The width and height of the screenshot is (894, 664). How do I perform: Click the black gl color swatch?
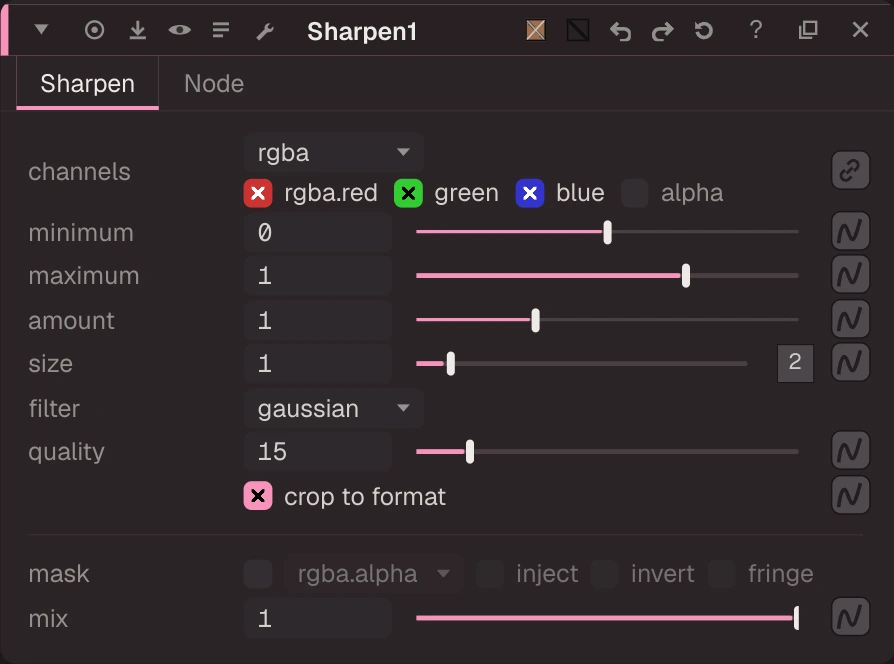pyautogui.click(x=578, y=30)
